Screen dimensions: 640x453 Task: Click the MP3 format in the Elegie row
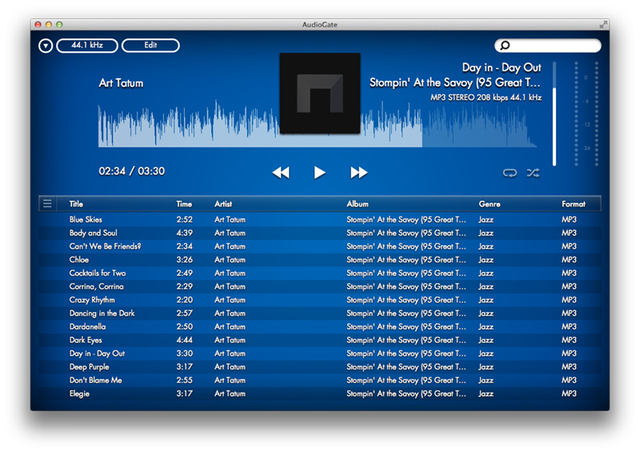[x=569, y=394]
